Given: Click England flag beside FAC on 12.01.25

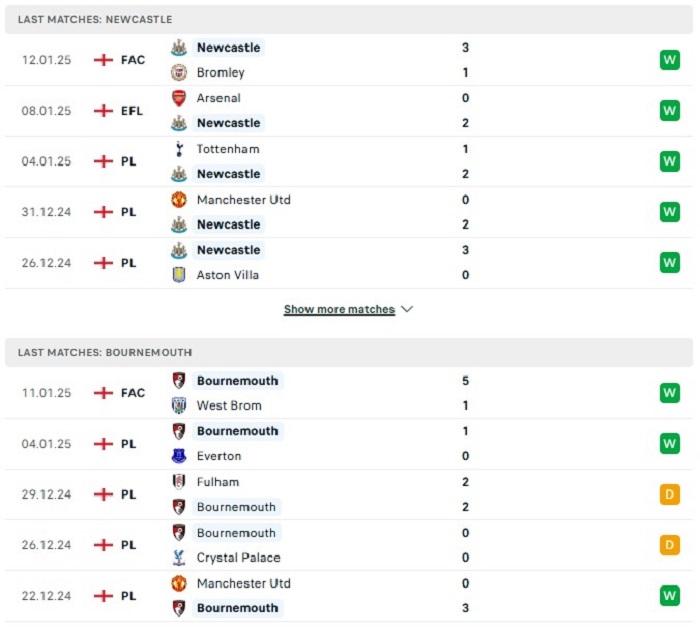Looking at the screenshot, I should pos(103,60).
